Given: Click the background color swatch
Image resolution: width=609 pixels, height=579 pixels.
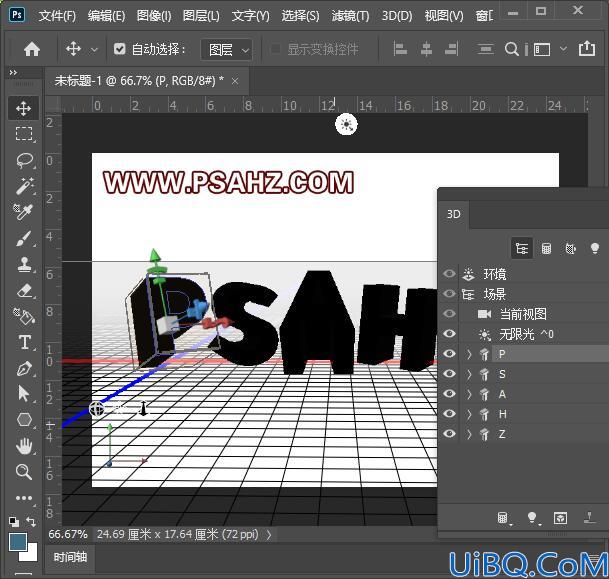Looking at the screenshot, I should (x=32, y=555).
